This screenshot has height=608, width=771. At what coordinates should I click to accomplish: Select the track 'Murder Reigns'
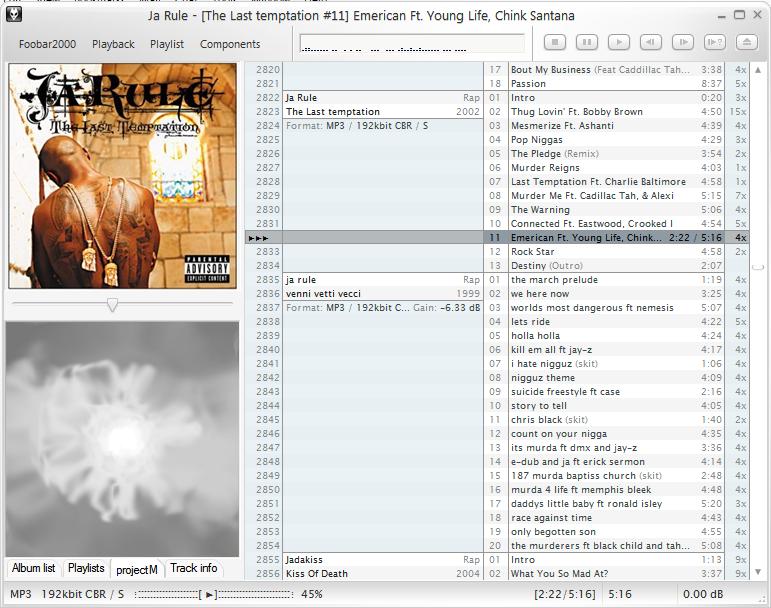616,168
